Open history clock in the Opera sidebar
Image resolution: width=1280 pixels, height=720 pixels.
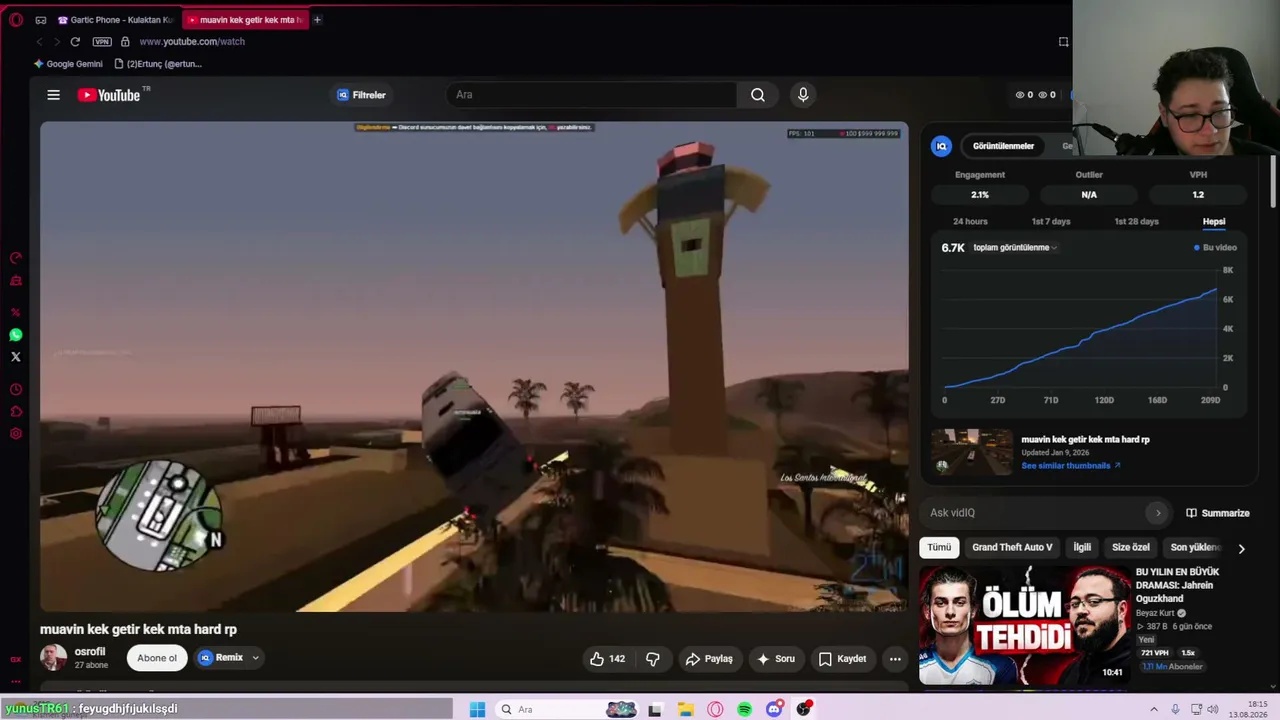16,390
